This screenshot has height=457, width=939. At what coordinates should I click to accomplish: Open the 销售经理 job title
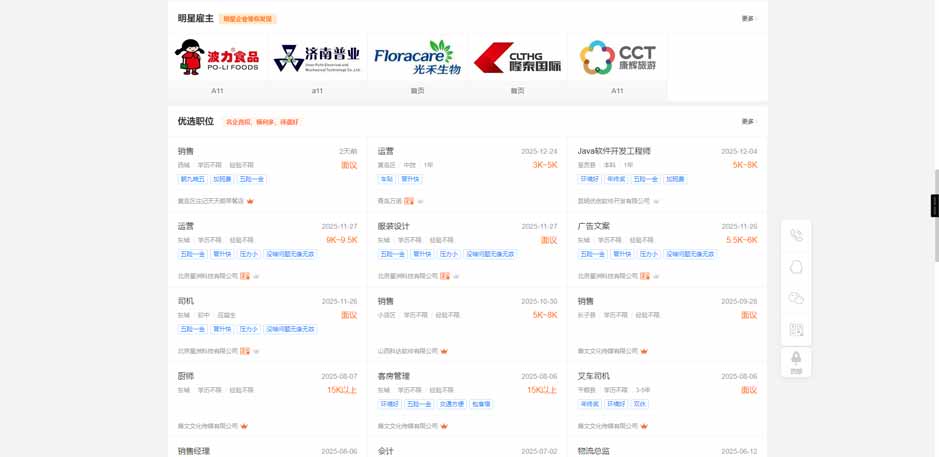coord(193,451)
